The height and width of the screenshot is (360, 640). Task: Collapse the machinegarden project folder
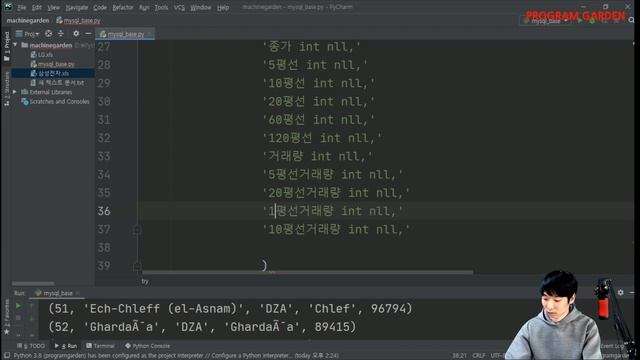(15, 45)
